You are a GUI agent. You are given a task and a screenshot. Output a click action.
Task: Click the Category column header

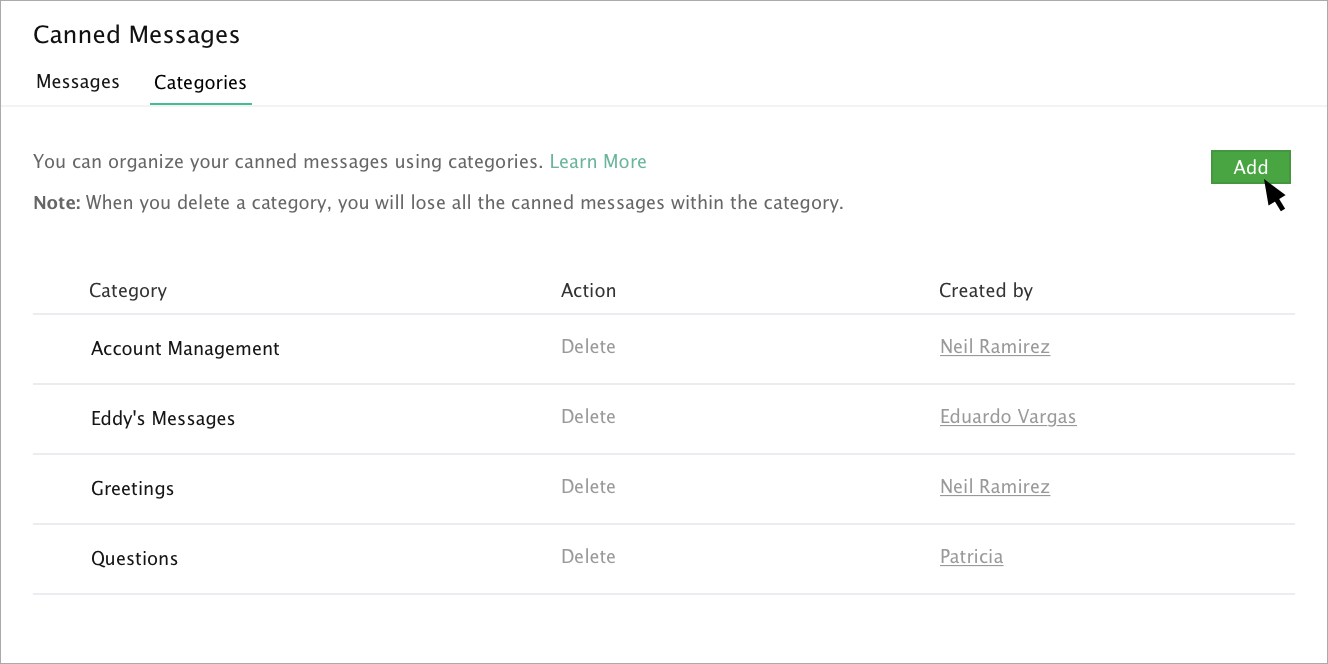click(x=128, y=291)
